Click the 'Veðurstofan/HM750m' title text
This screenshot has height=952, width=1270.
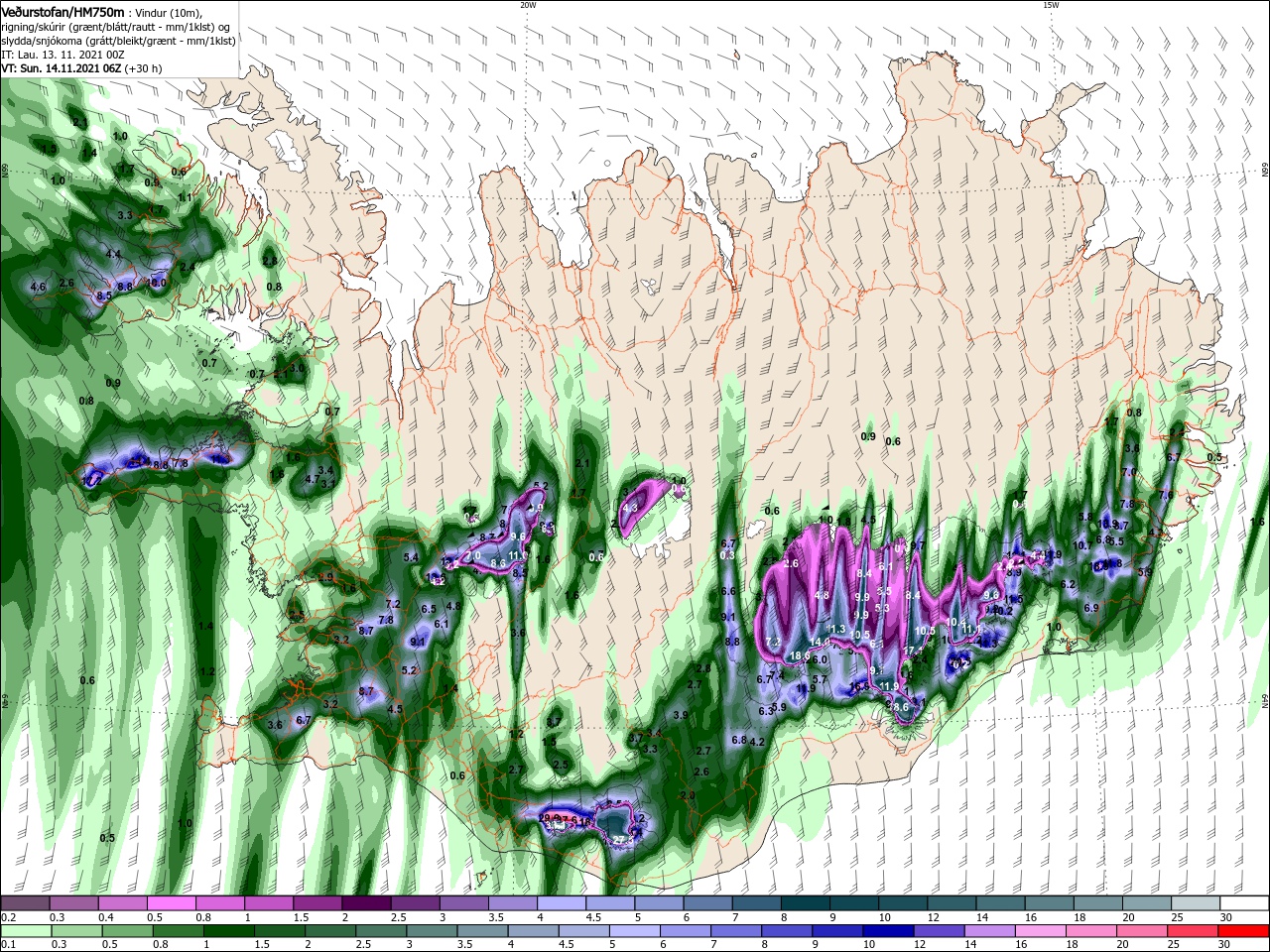[x=63, y=11]
